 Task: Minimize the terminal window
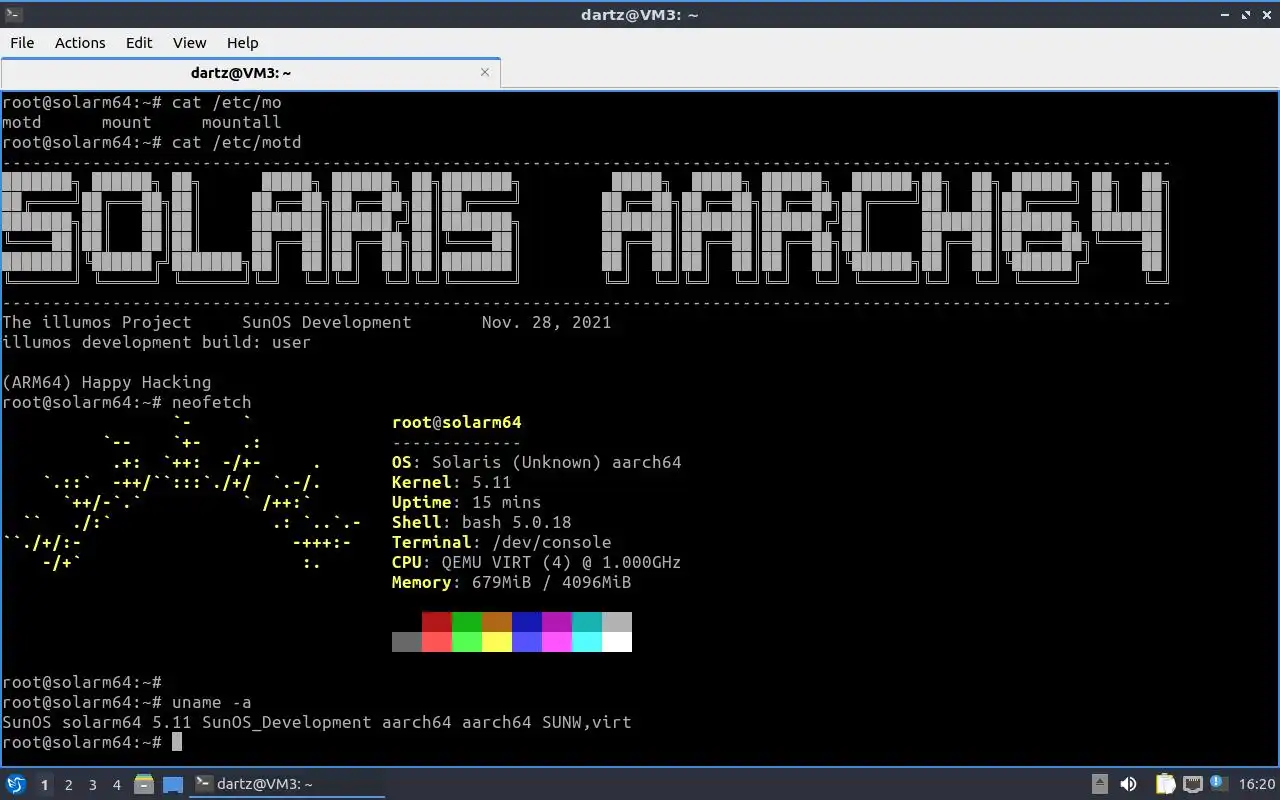1226,14
